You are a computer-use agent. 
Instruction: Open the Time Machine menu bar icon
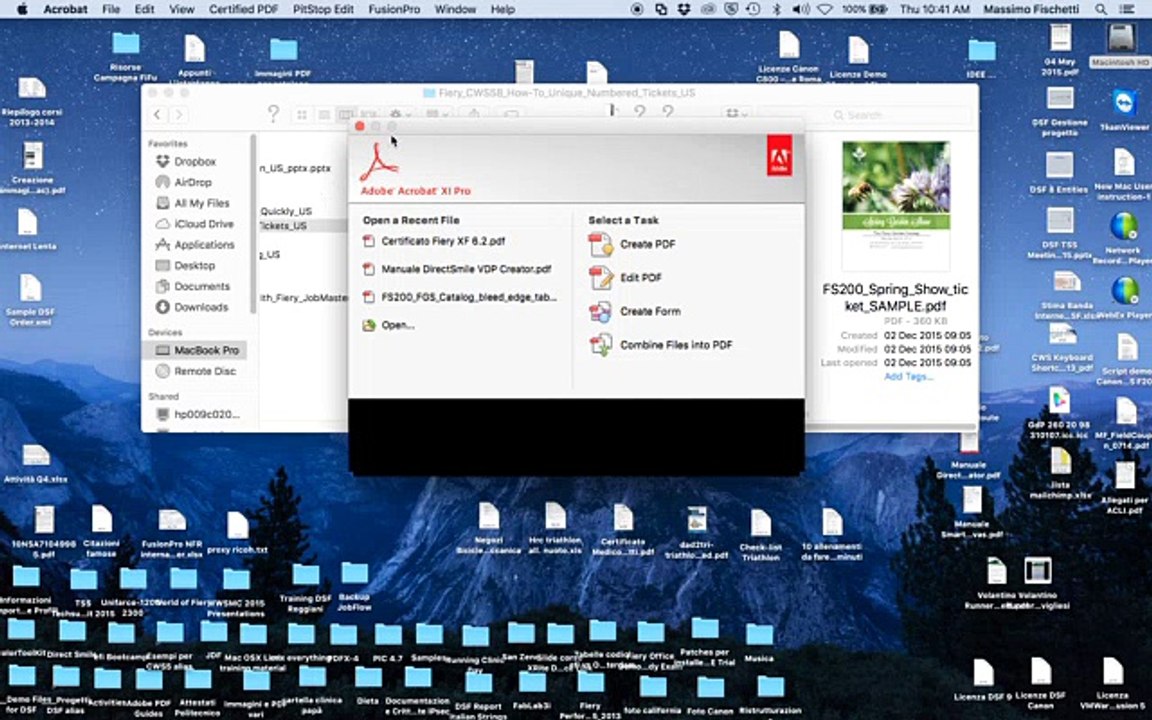tap(753, 10)
